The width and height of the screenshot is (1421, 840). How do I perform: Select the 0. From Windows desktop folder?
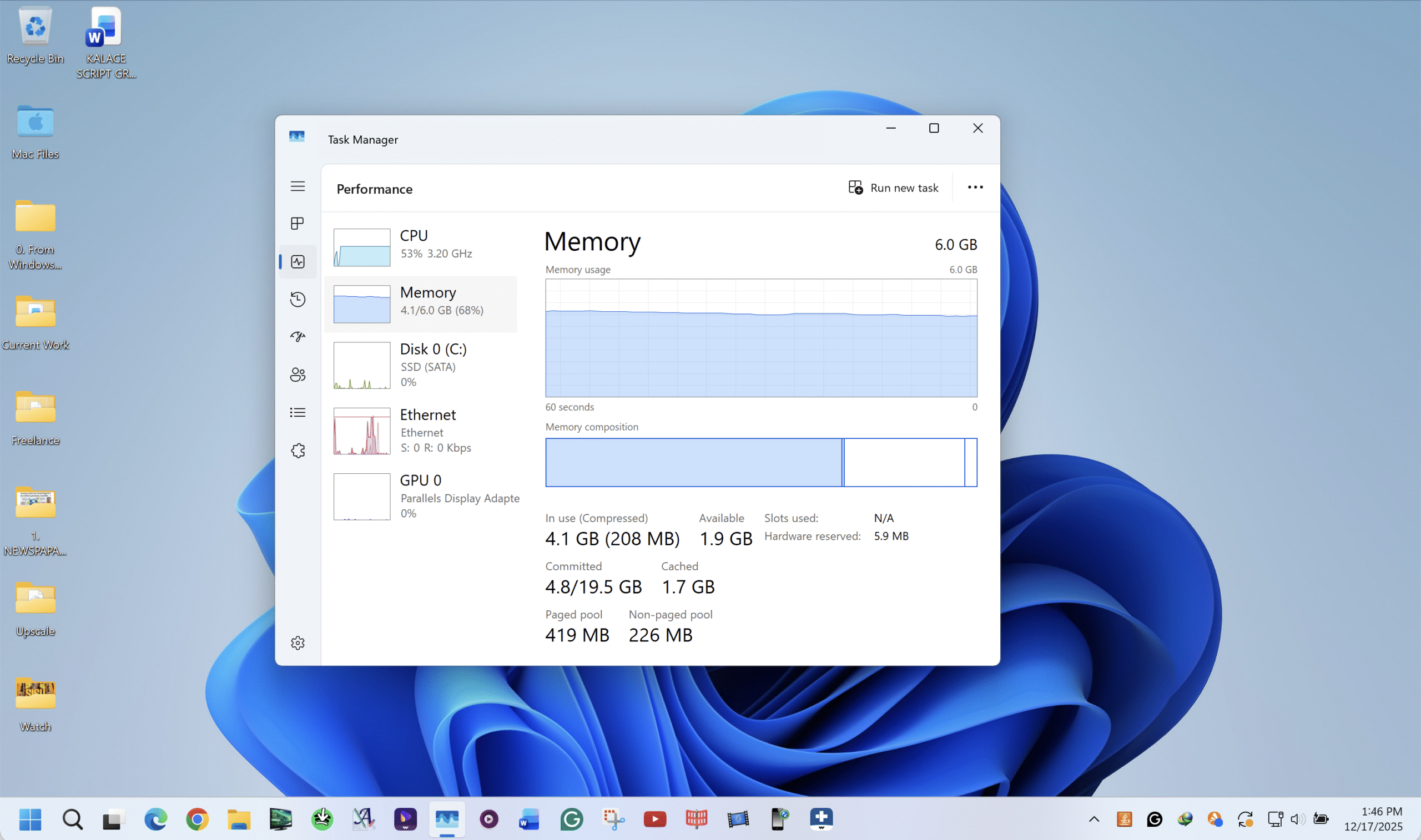[35, 234]
